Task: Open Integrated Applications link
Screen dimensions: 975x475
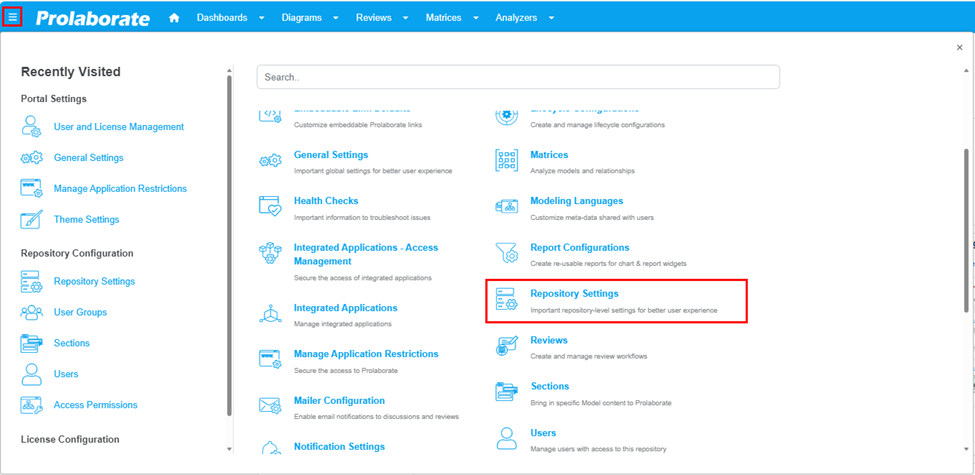Action: click(345, 308)
